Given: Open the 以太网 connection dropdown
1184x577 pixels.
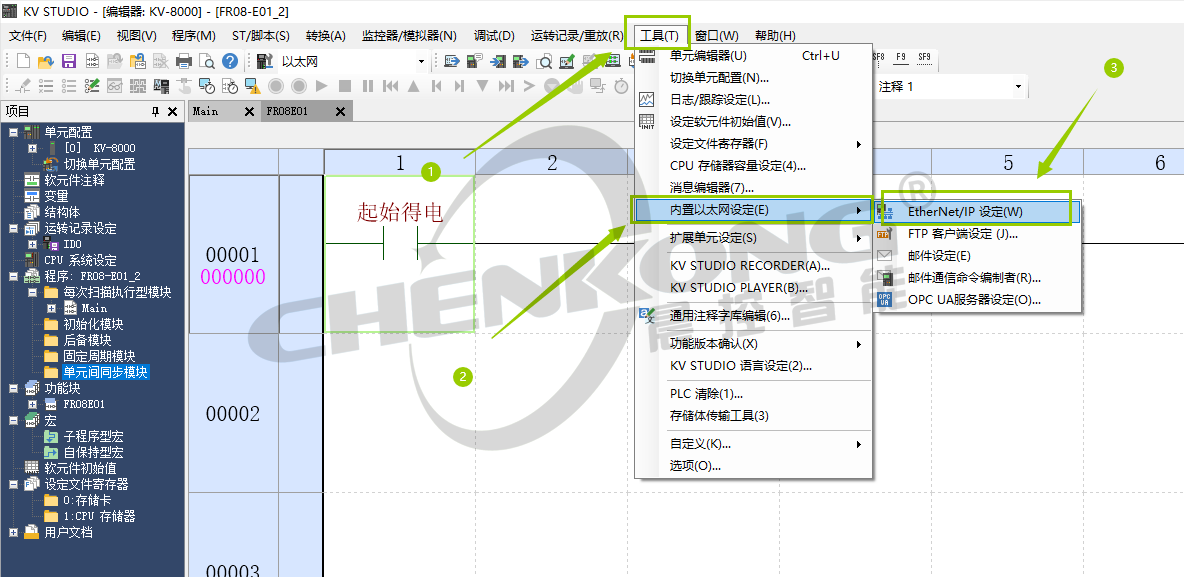Looking at the screenshot, I should click(421, 62).
